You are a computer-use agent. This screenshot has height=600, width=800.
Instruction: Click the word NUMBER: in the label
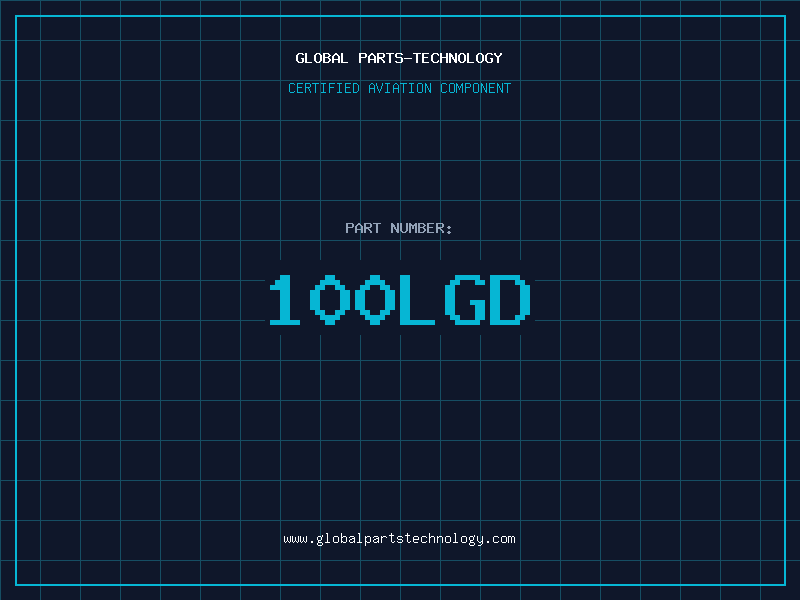coord(421,229)
